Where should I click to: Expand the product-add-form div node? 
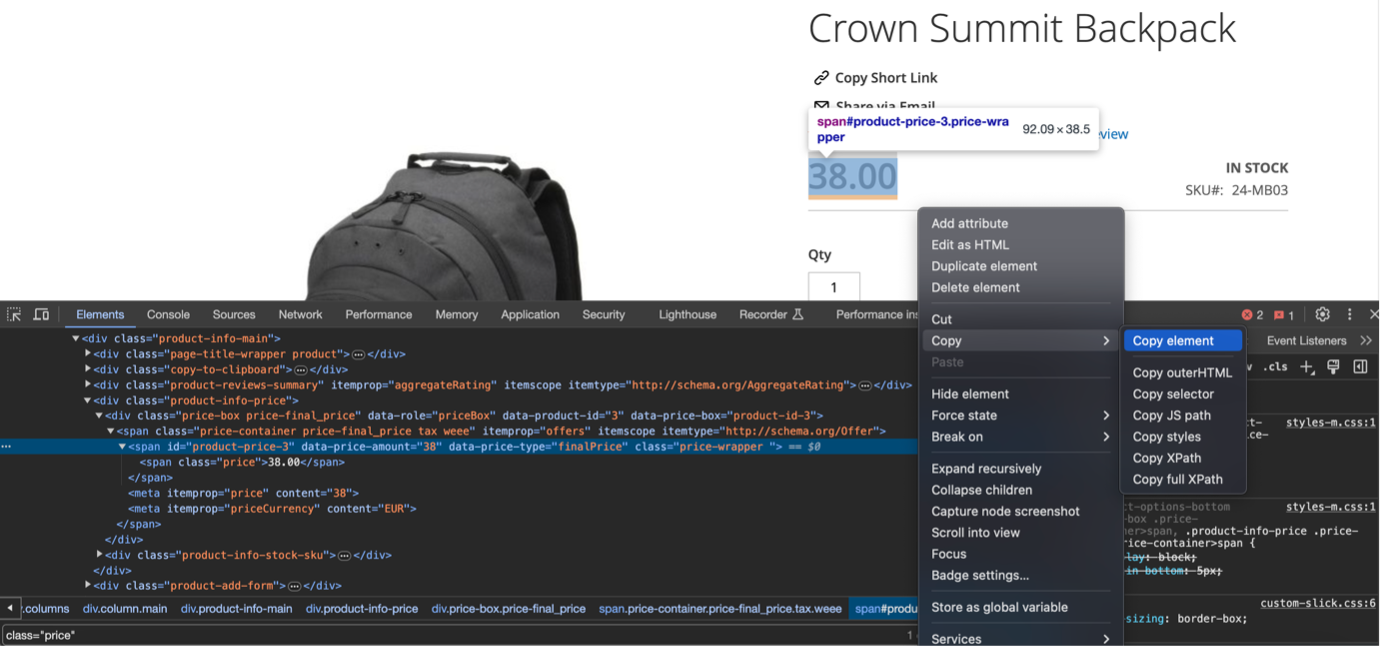click(88, 586)
